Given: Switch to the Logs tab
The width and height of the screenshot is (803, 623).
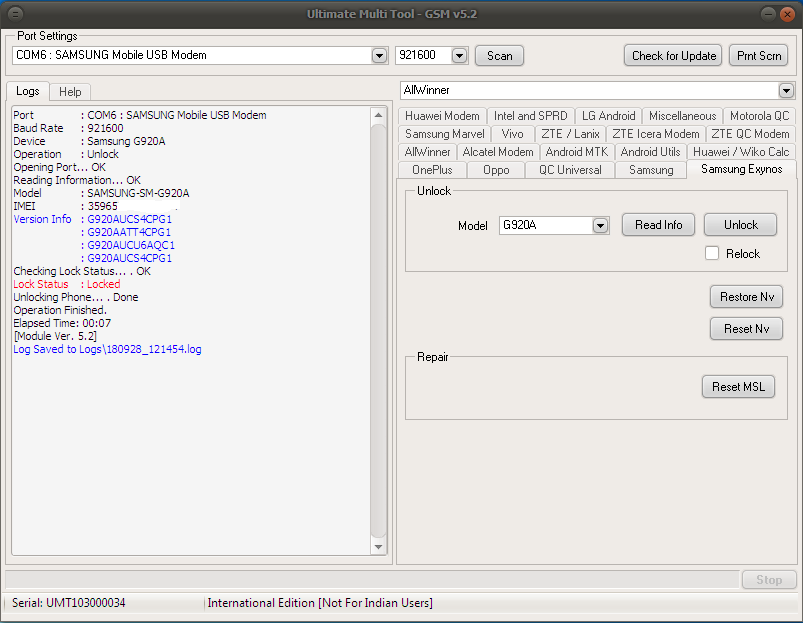Looking at the screenshot, I should 28,91.
